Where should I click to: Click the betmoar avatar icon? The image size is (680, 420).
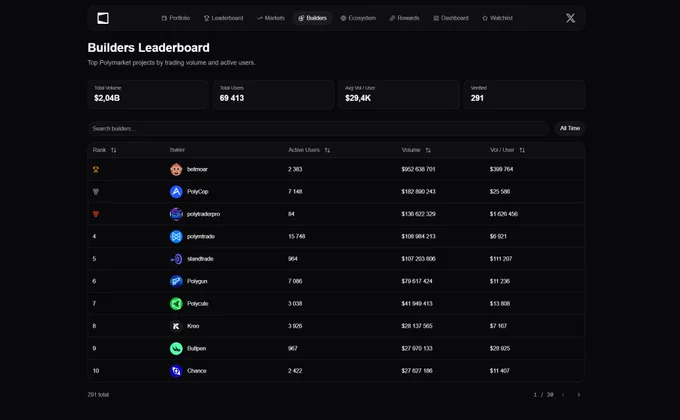pyautogui.click(x=176, y=169)
